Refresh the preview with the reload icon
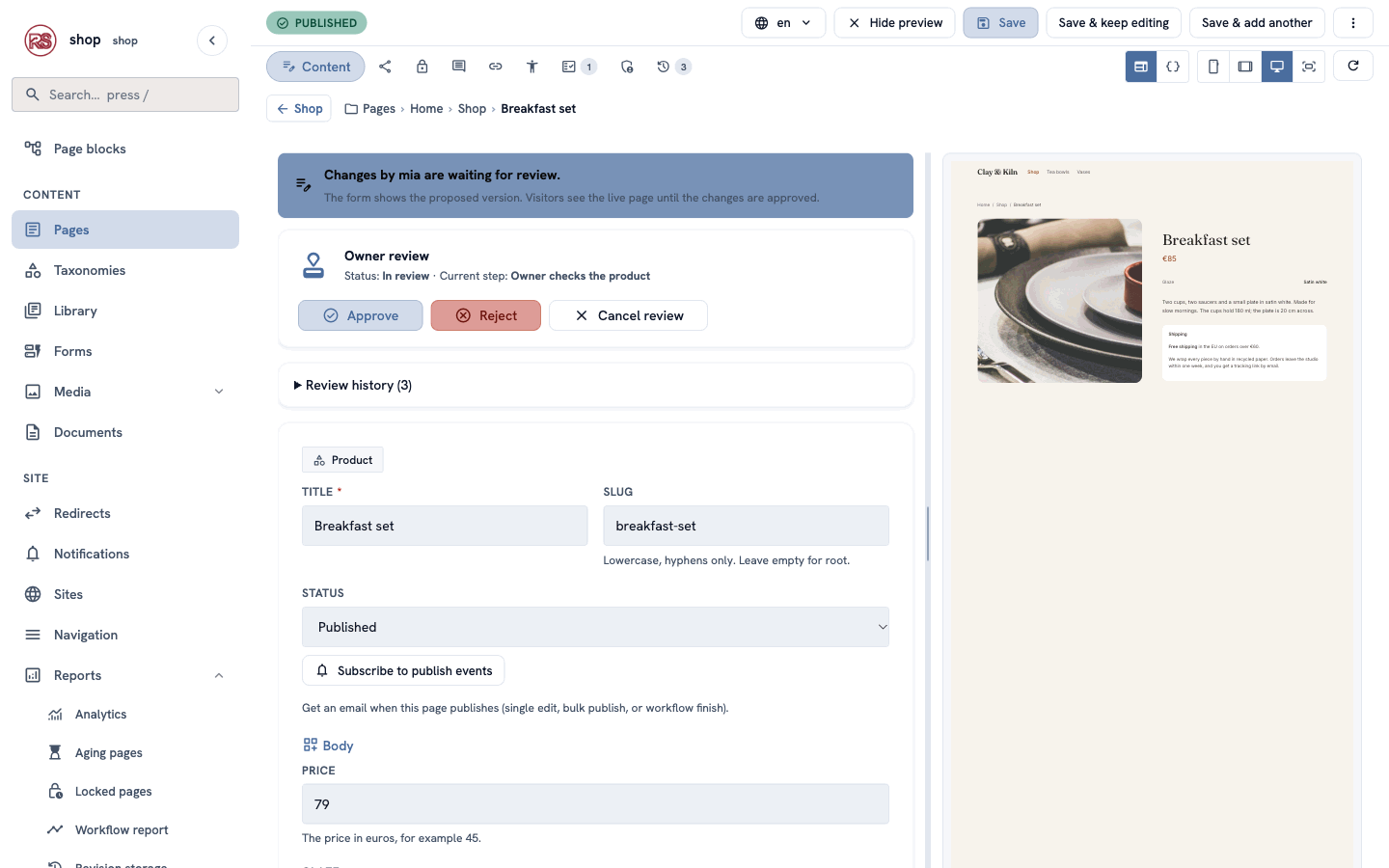The height and width of the screenshot is (868, 1389). point(1353,66)
